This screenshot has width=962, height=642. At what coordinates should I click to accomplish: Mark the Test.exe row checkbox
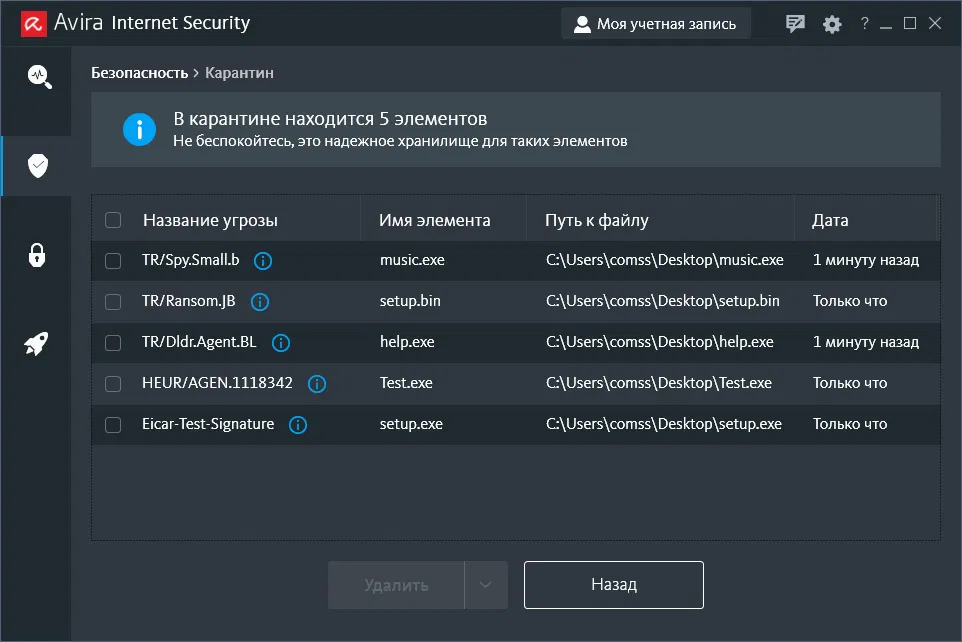[x=113, y=383]
